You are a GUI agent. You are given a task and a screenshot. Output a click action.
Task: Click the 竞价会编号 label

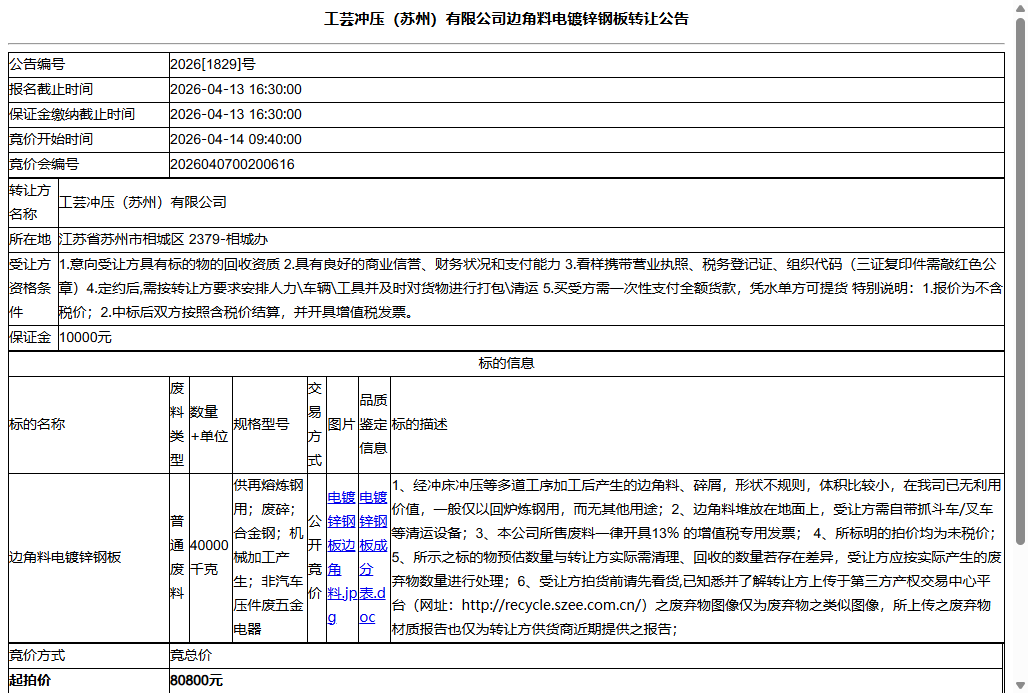click(x=44, y=165)
